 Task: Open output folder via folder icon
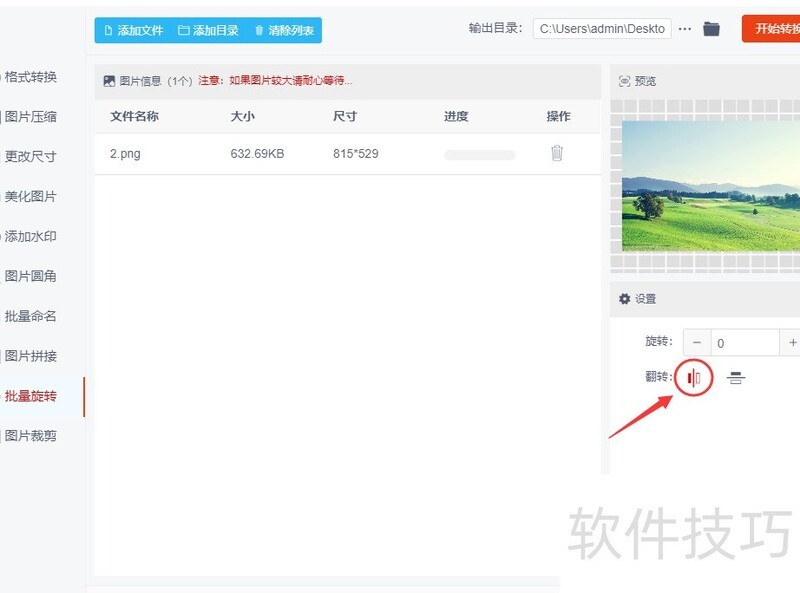[x=711, y=29]
